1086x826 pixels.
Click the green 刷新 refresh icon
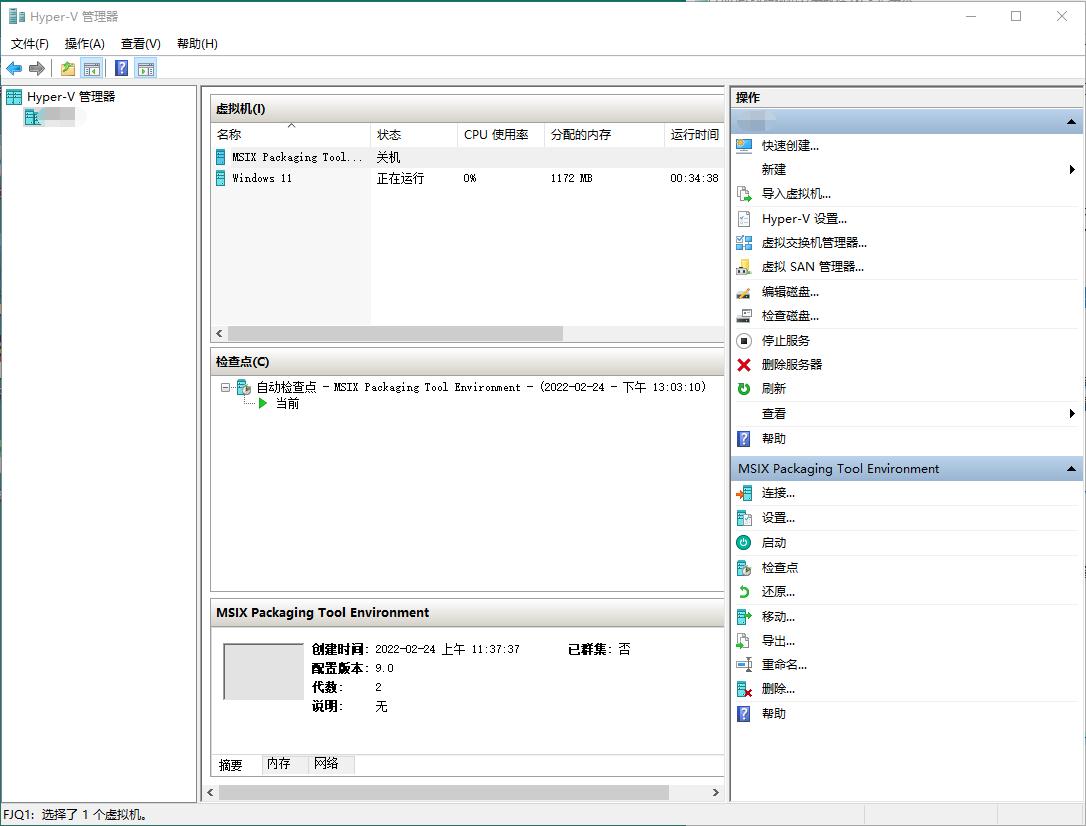[x=744, y=388]
